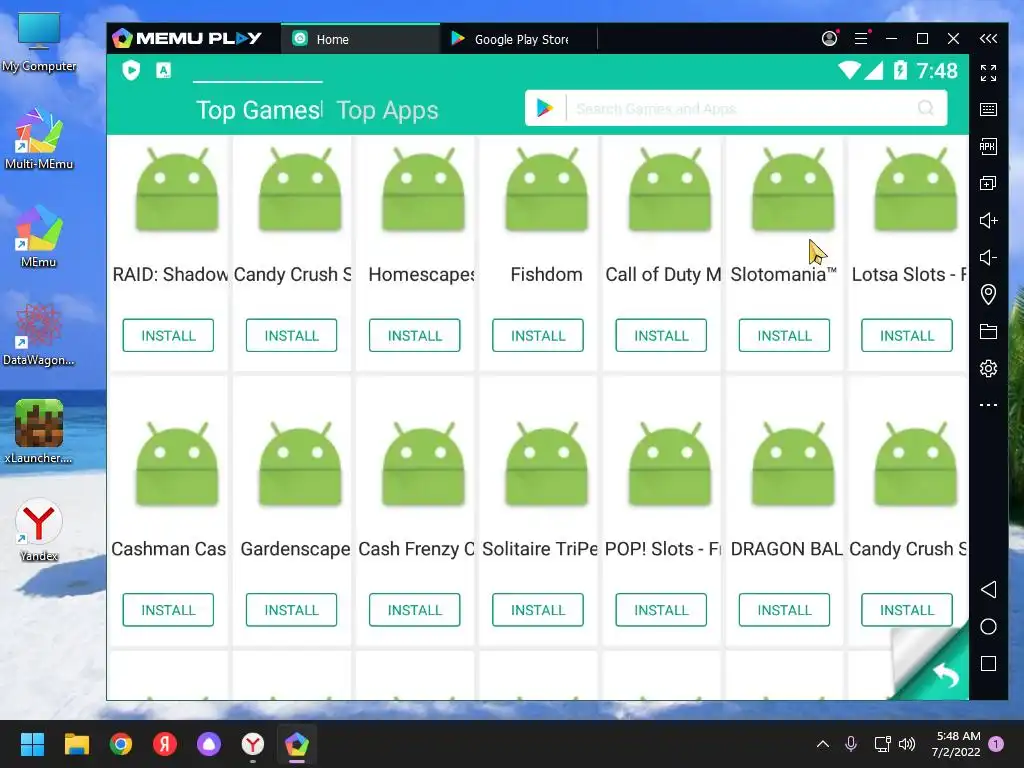Open the MEmu account profile icon
1024x768 pixels.
point(829,39)
